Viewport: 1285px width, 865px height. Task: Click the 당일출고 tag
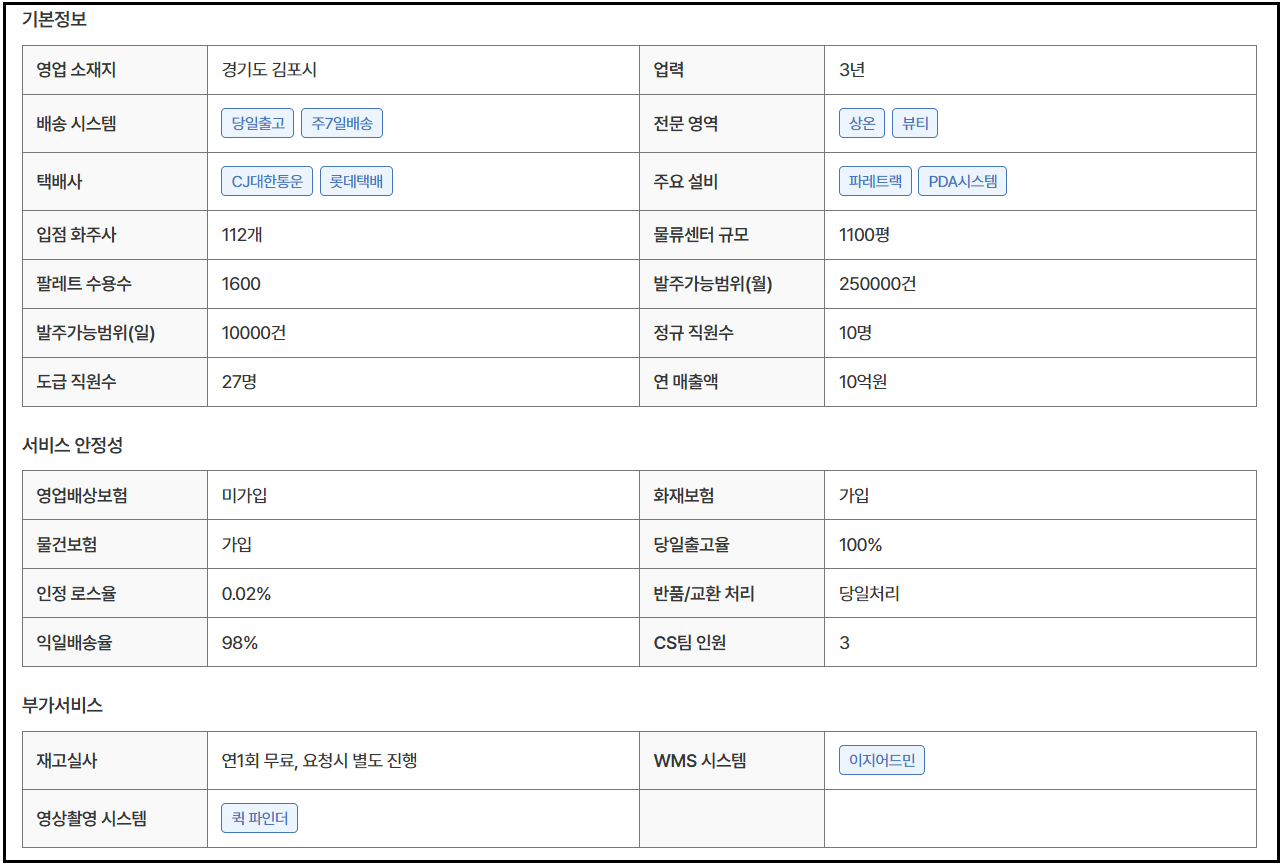coord(258,123)
